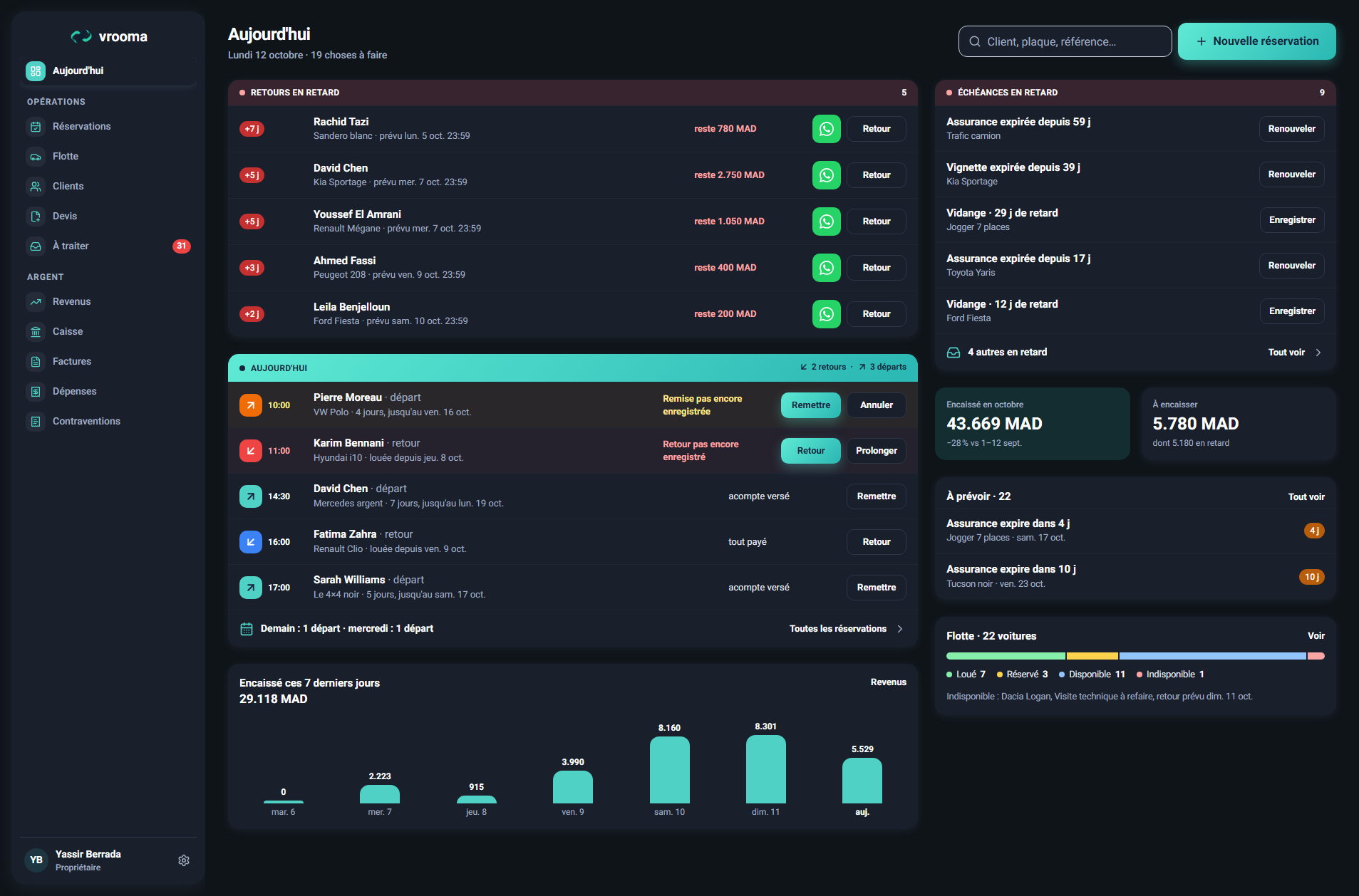Click the calendar icon beside Demain

click(x=247, y=629)
